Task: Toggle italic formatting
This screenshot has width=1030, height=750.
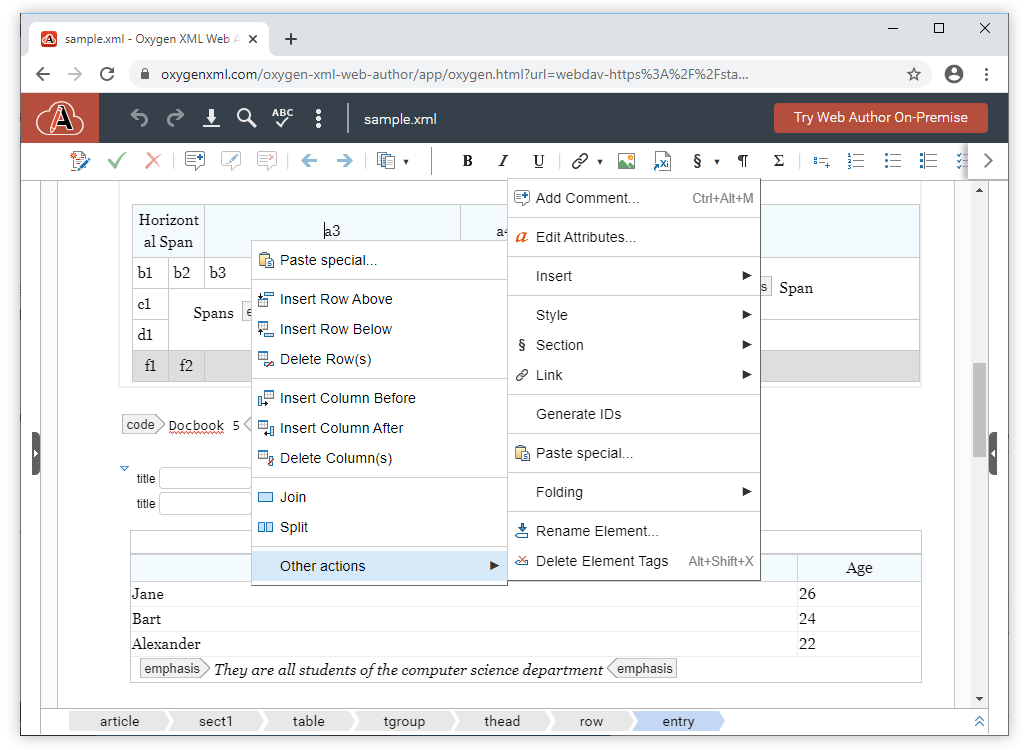Action: 503,161
